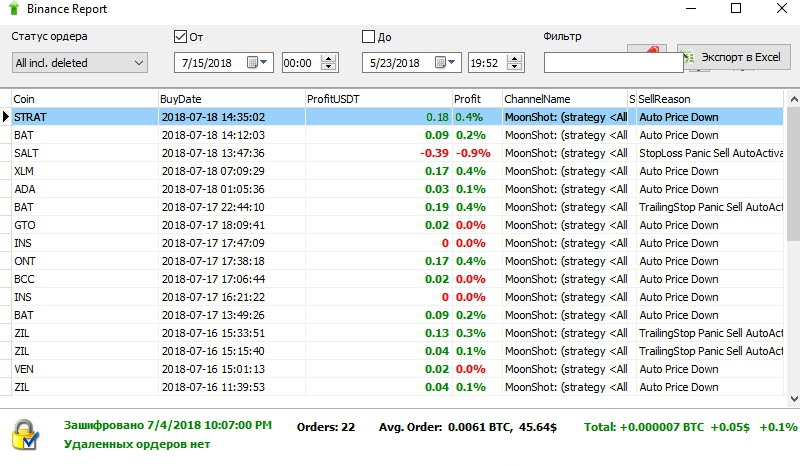The height and width of the screenshot is (466, 800).
Task: Sort by the BuyDate column header
Action: [x=232, y=99]
